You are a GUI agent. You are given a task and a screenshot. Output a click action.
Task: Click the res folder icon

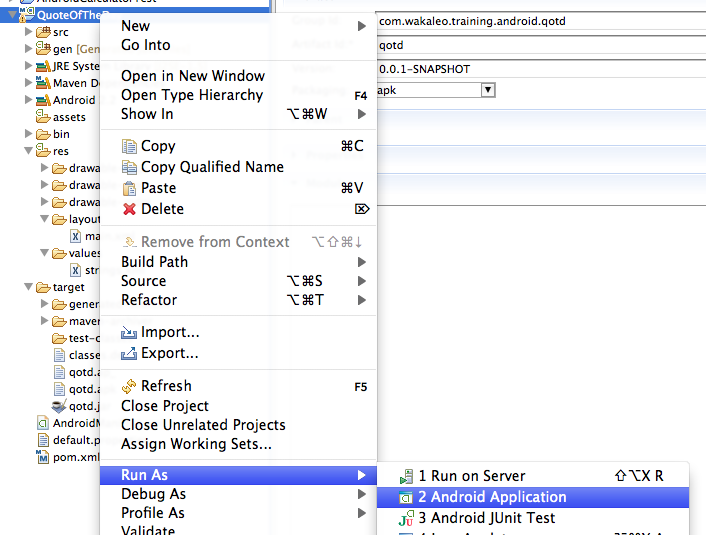(x=43, y=150)
